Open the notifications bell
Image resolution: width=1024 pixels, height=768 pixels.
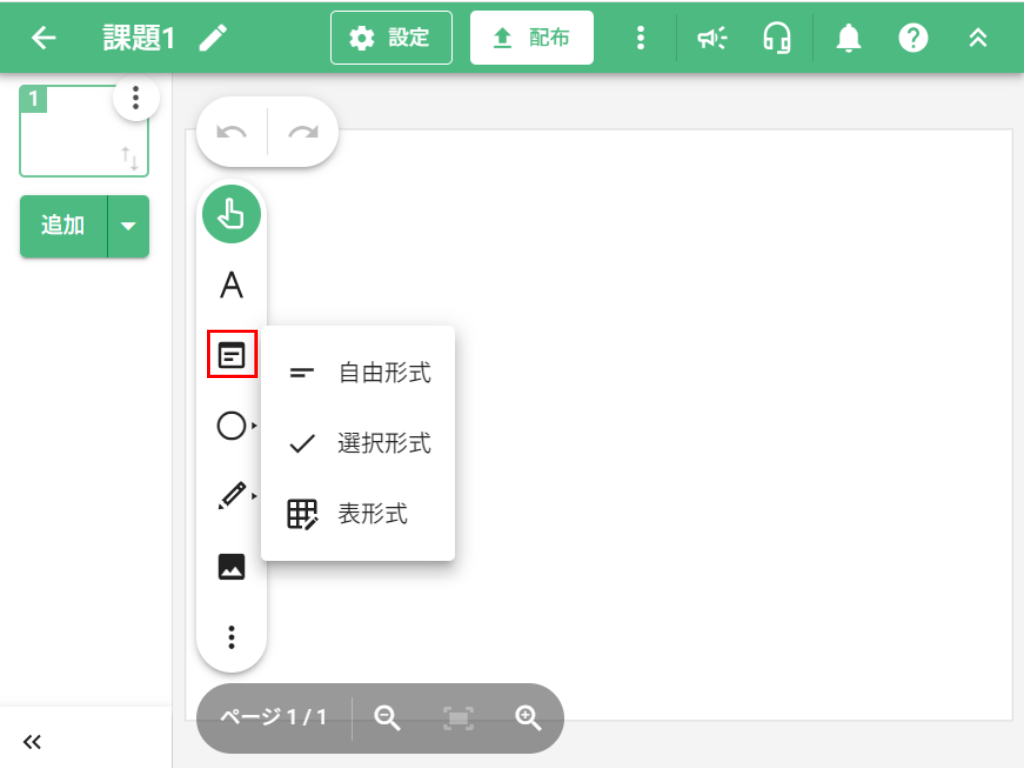point(848,38)
